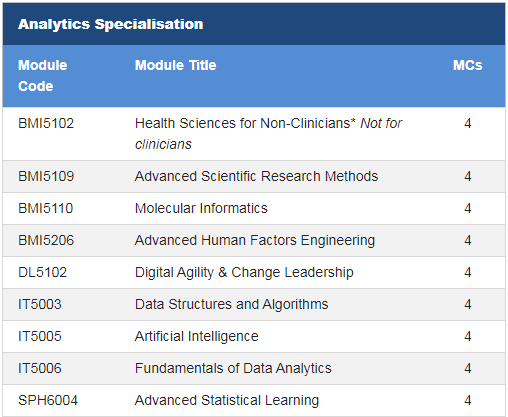
Task: Select module code BMI5102
Action: tap(46, 123)
